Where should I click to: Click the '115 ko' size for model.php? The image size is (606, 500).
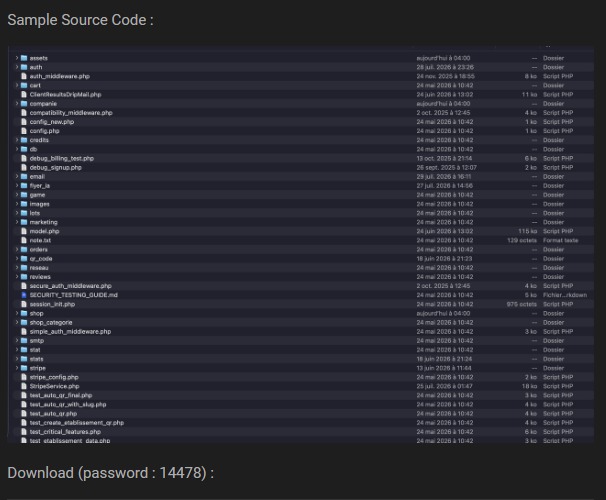click(x=528, y=231)
